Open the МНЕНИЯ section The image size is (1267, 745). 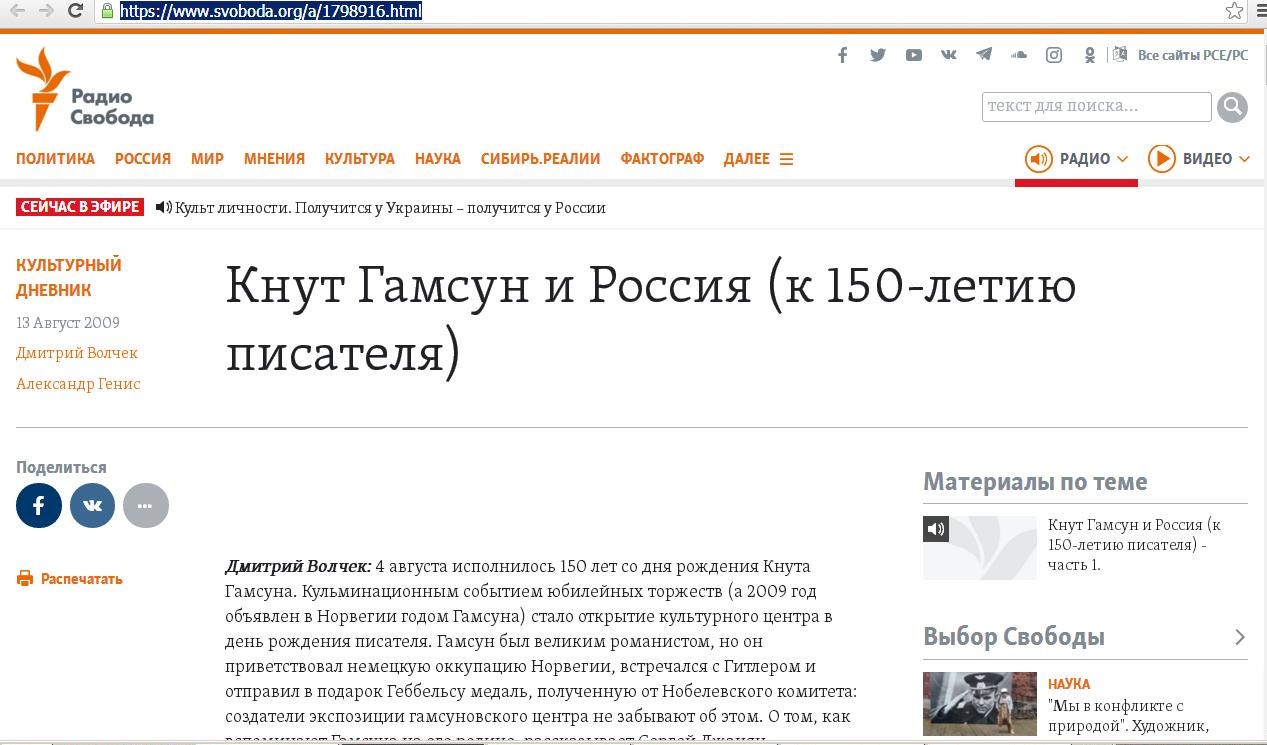point(274,159)
